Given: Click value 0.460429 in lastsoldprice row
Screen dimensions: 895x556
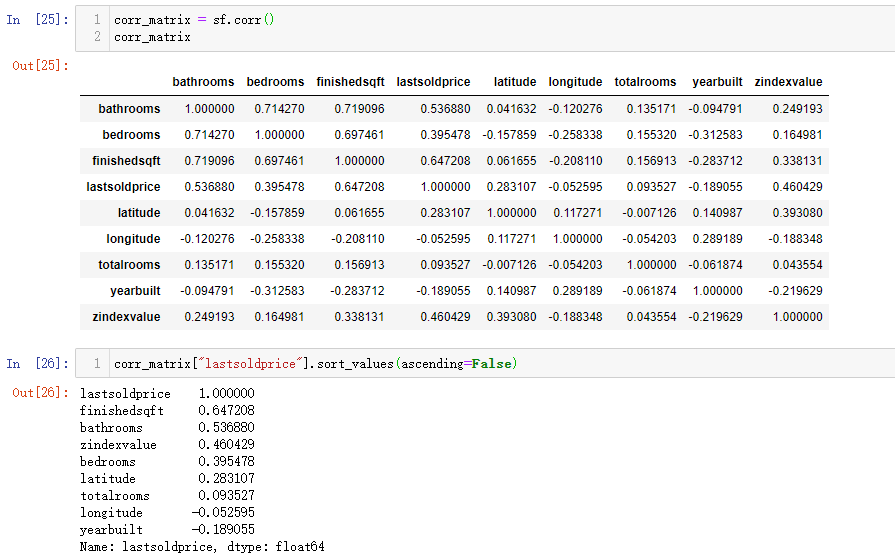Looking at the screenshot, I should [797, 187].
